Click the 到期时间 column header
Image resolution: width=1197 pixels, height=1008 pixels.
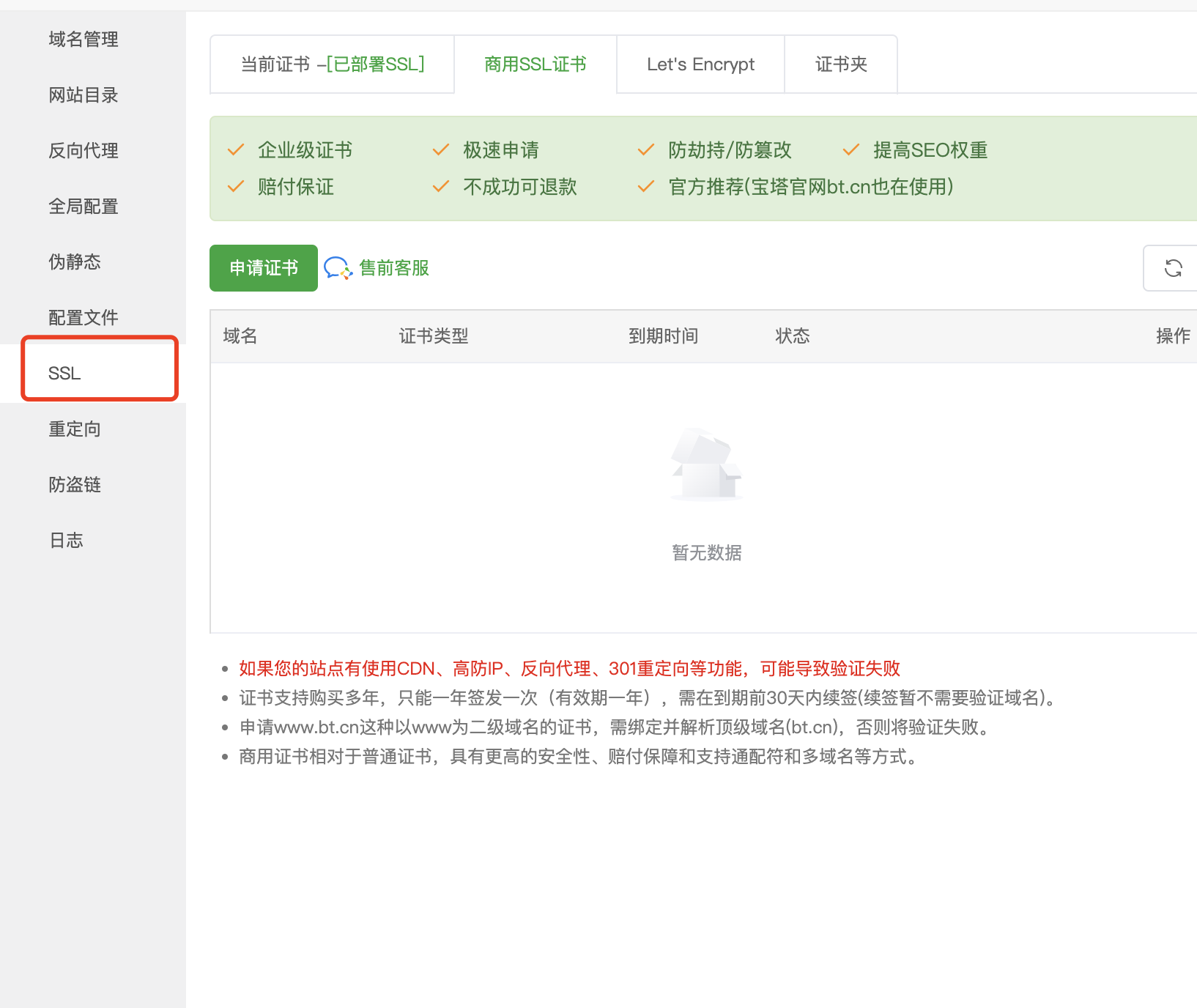[663, 336]
